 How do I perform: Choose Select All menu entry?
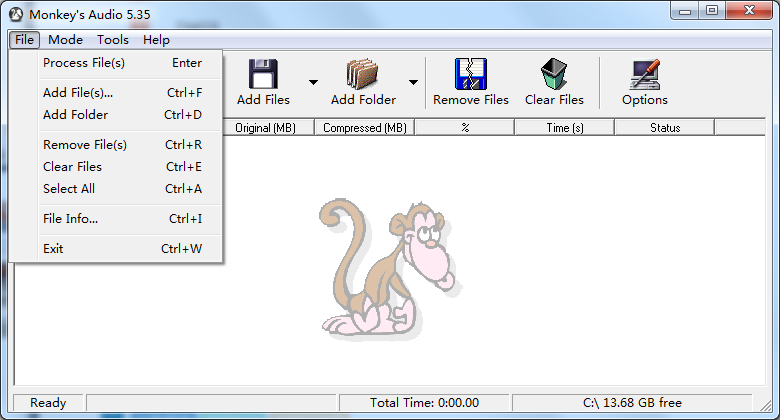click(122, 189)
